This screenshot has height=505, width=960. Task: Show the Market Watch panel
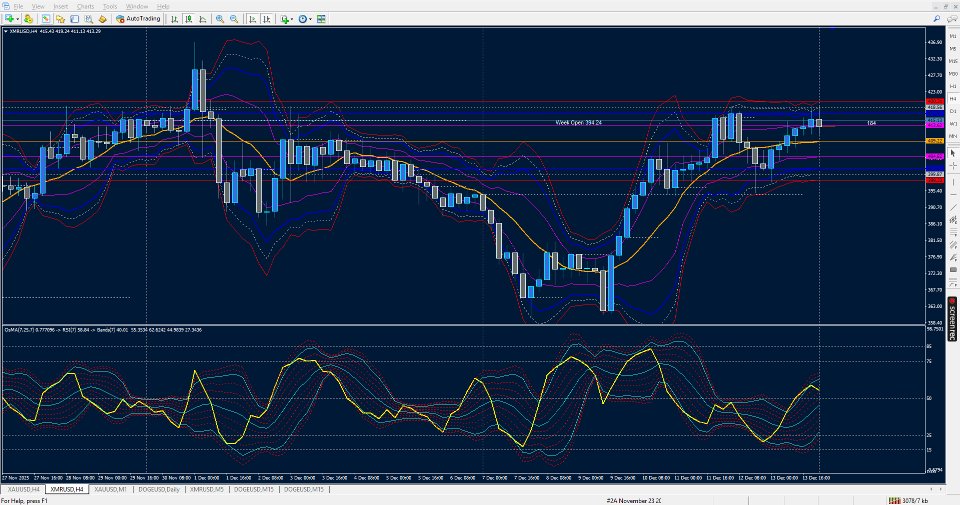pos(46,19)
